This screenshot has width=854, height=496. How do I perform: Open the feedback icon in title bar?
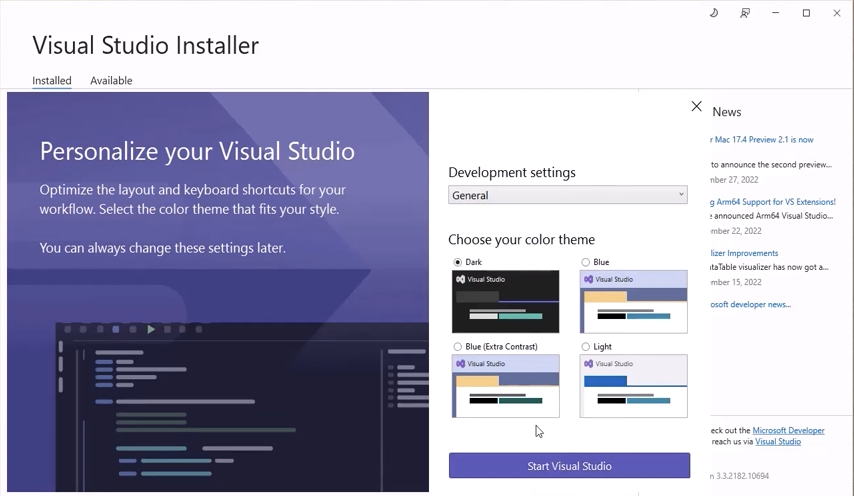click(x=745, y=13)
